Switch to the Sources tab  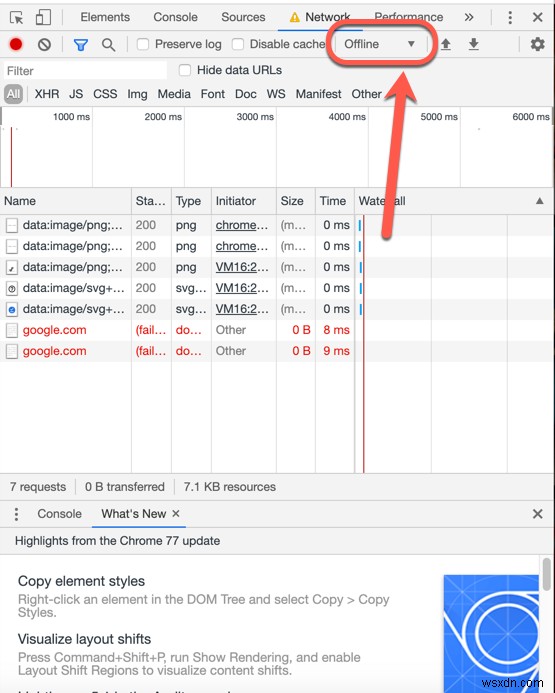point(243,17)
